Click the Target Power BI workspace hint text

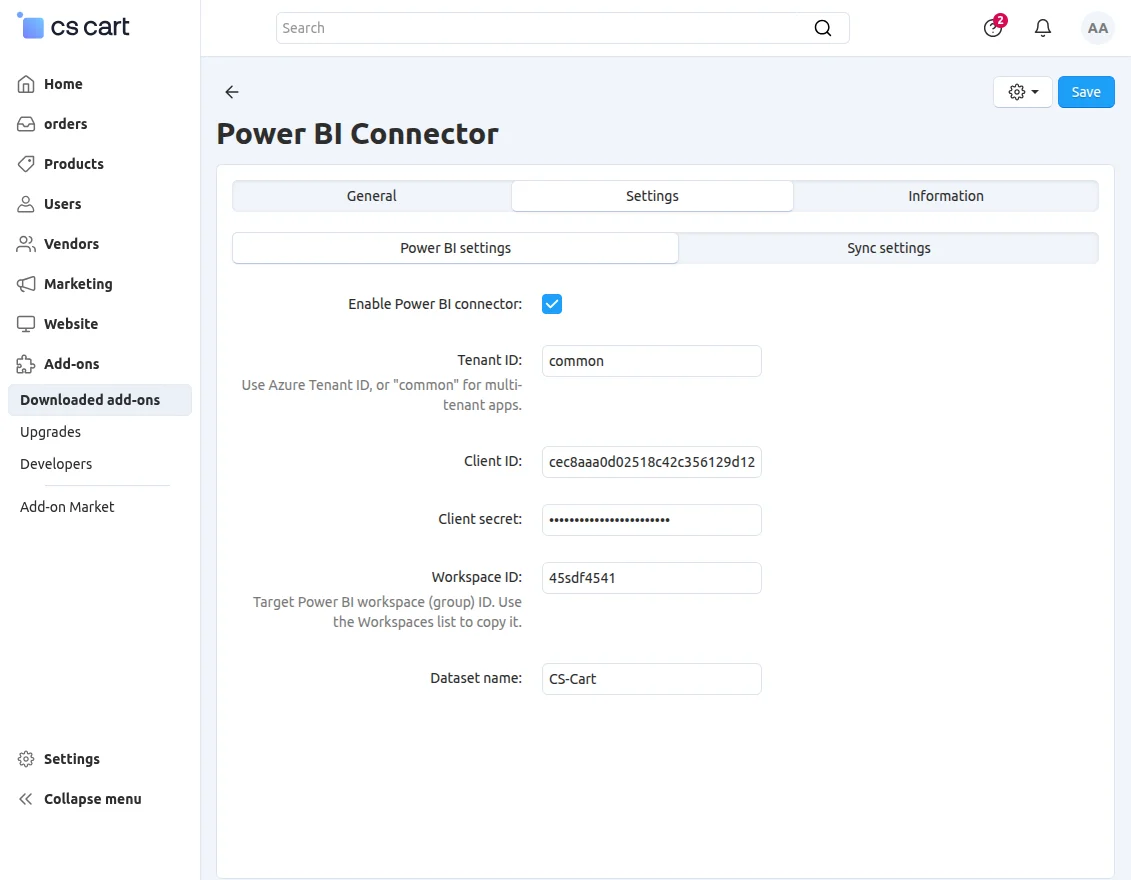tap(387, 612)
